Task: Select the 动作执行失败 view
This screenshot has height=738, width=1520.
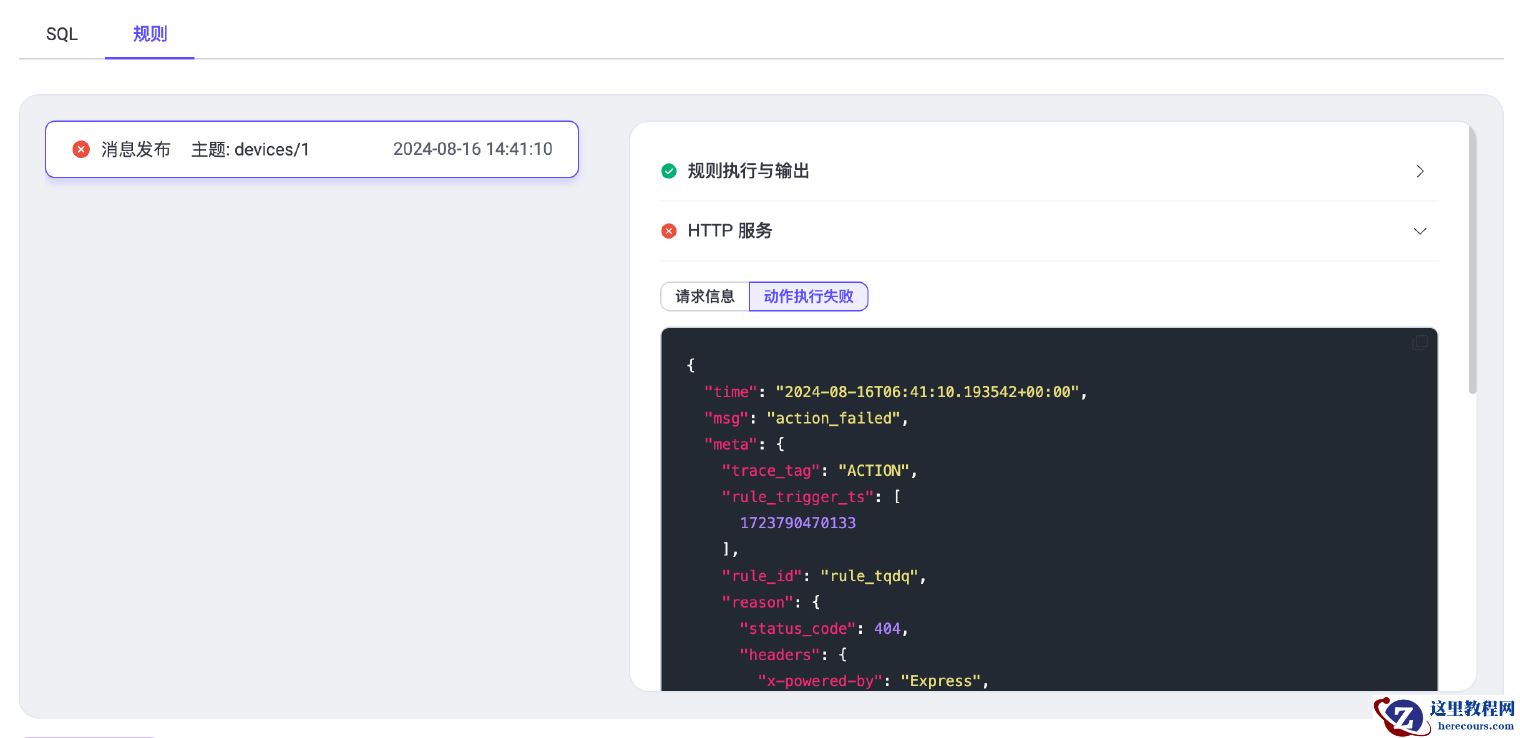Action: point(808,296)
